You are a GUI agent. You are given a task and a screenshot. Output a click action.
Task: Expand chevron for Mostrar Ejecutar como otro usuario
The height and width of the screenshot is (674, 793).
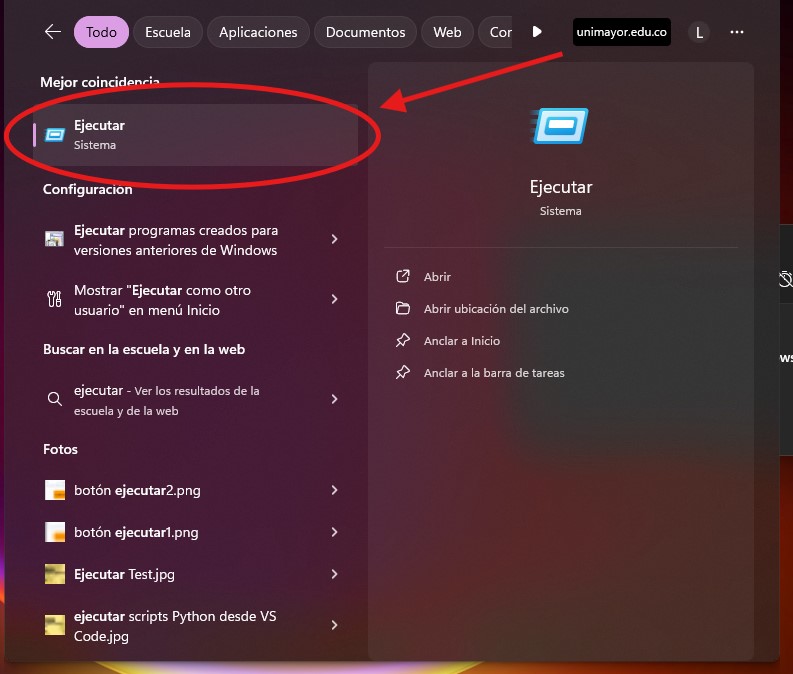[x=334, y=299]
